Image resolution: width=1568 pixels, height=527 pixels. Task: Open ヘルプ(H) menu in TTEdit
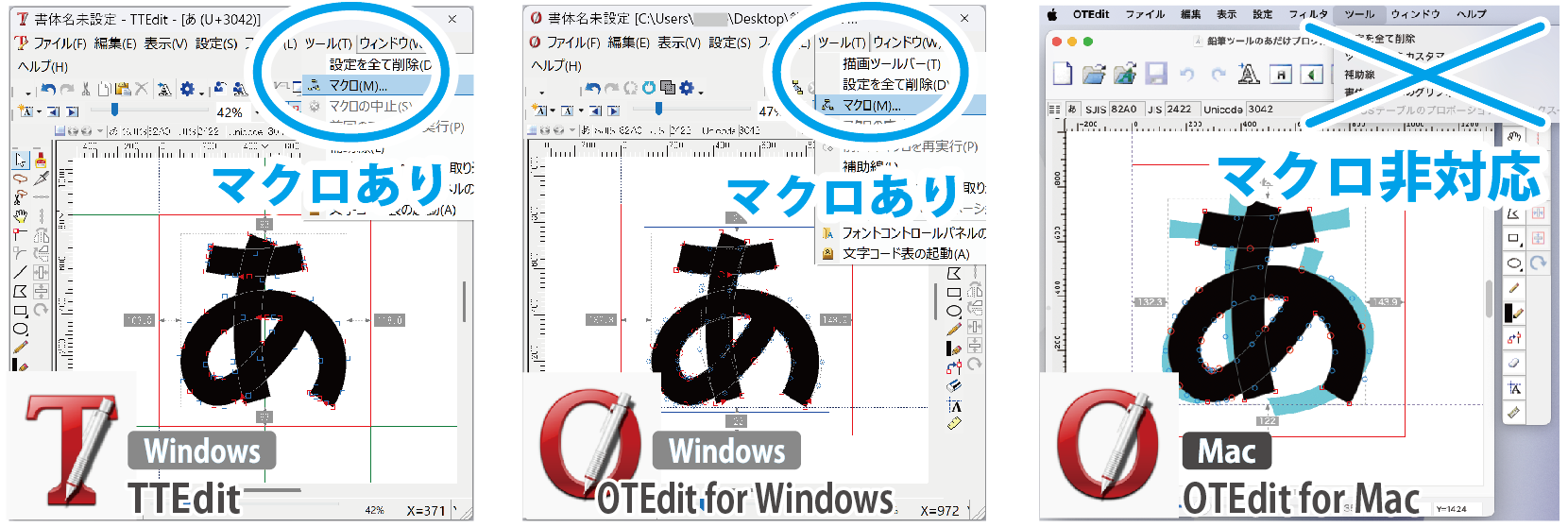43,66
